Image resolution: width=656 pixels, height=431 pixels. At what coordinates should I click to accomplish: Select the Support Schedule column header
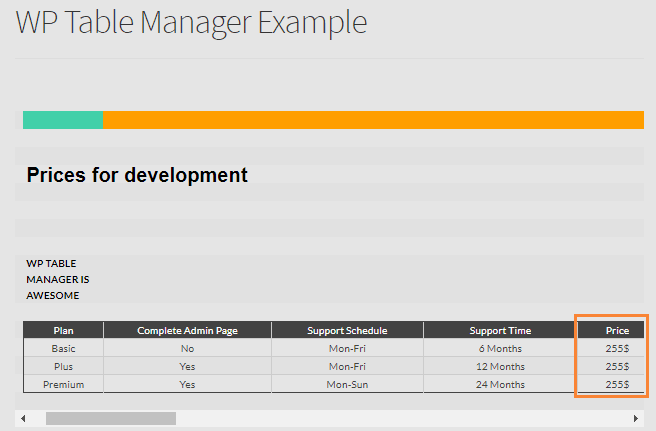(x=347, y=330)
